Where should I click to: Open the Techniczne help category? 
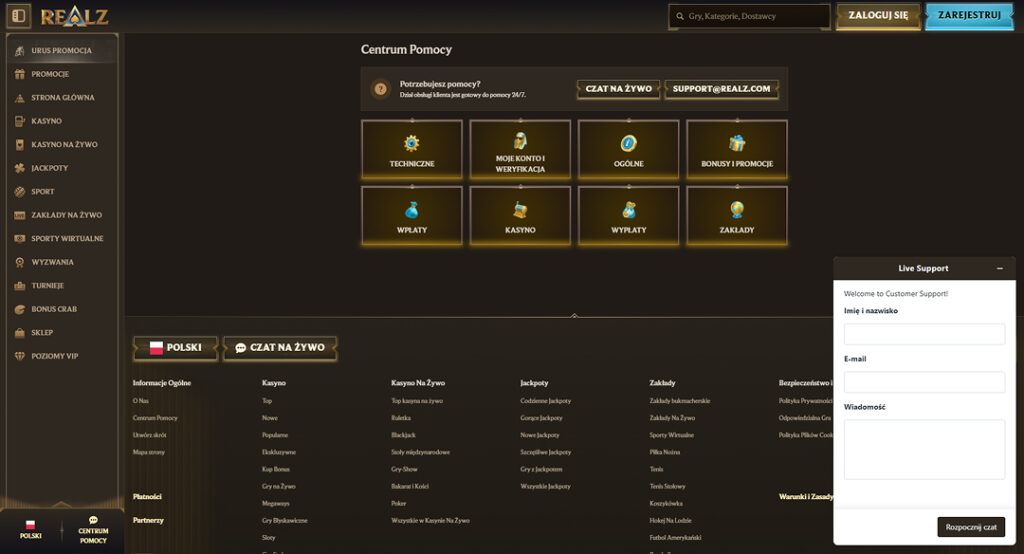pyautogui.click(x=411, y=150)
